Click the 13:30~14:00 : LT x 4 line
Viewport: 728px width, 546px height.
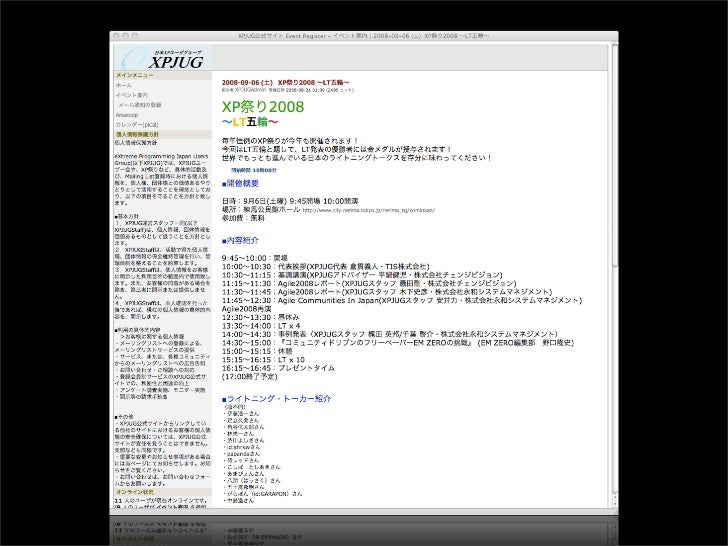[261, 326]
